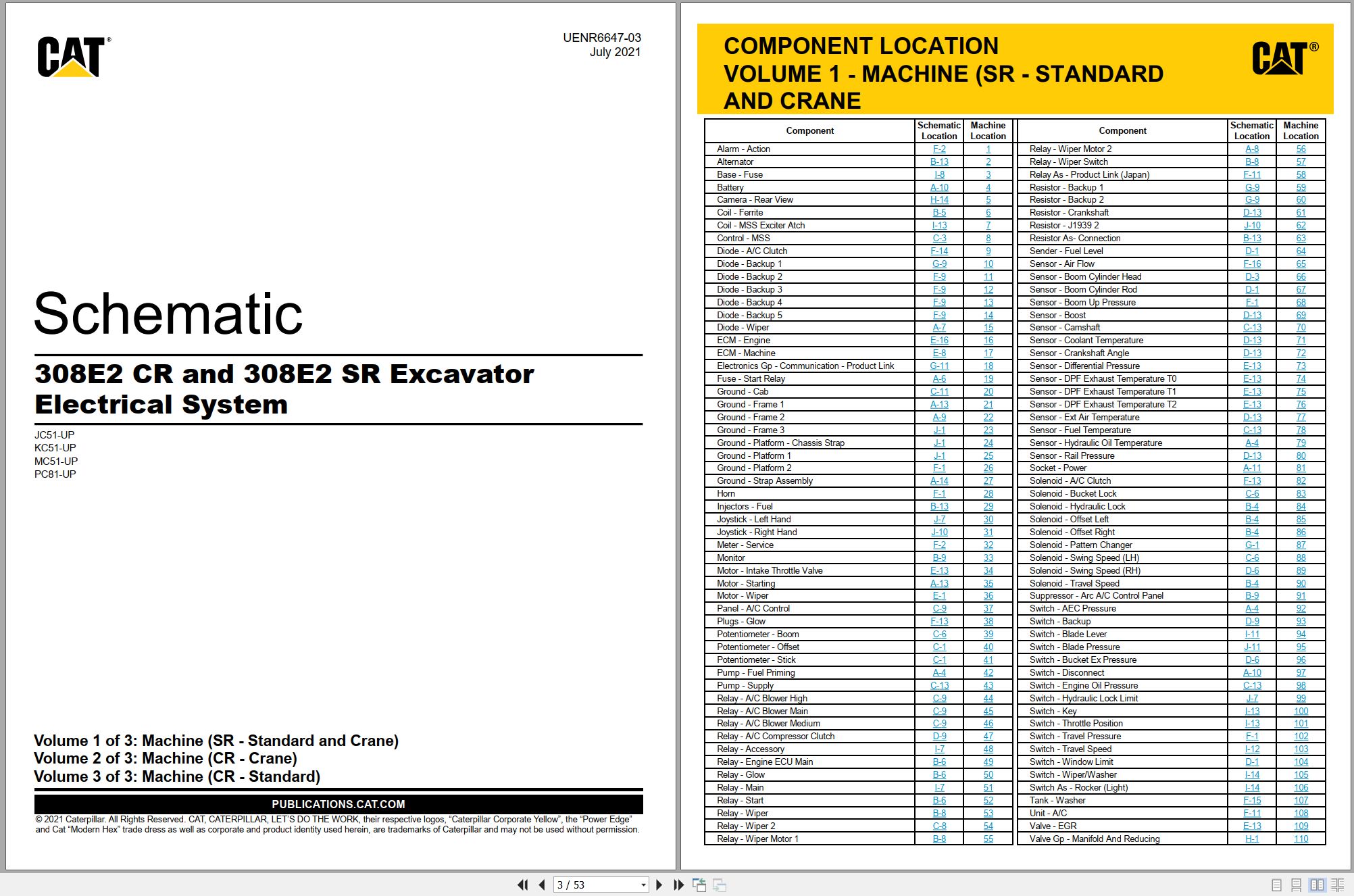Click the Potentiometer - Stick row label

(756, 659)
